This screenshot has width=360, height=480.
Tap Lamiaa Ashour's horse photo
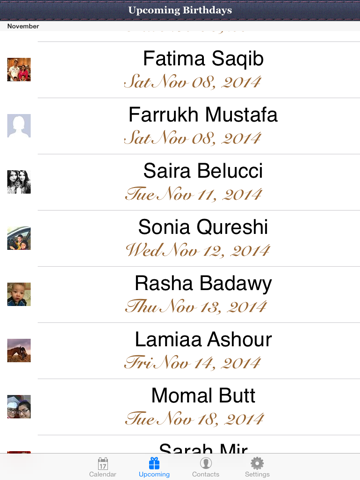click(19, 350)
